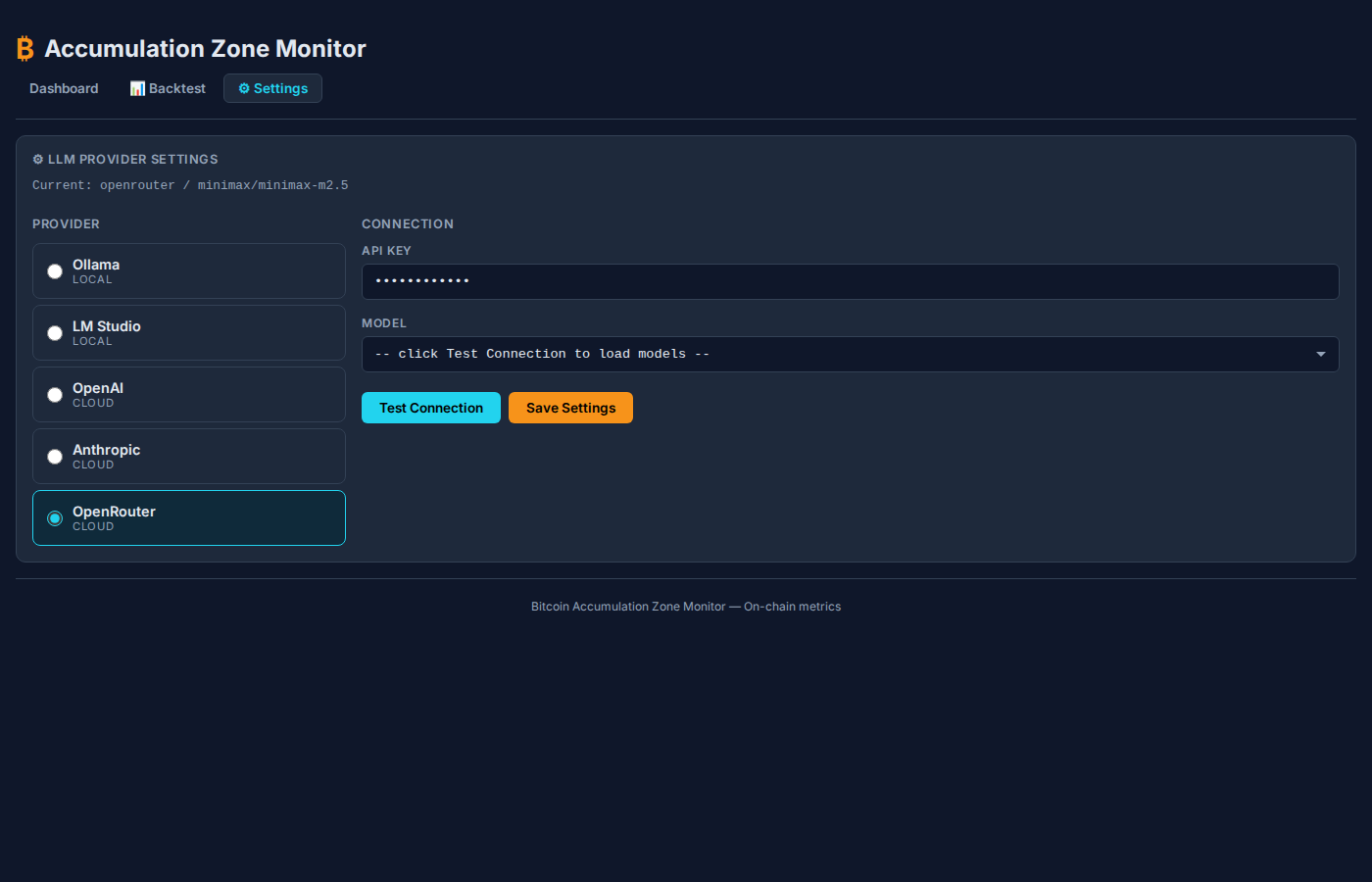Click the CONNECTION section heading
1372x882 pixels.
coord(408,223)
